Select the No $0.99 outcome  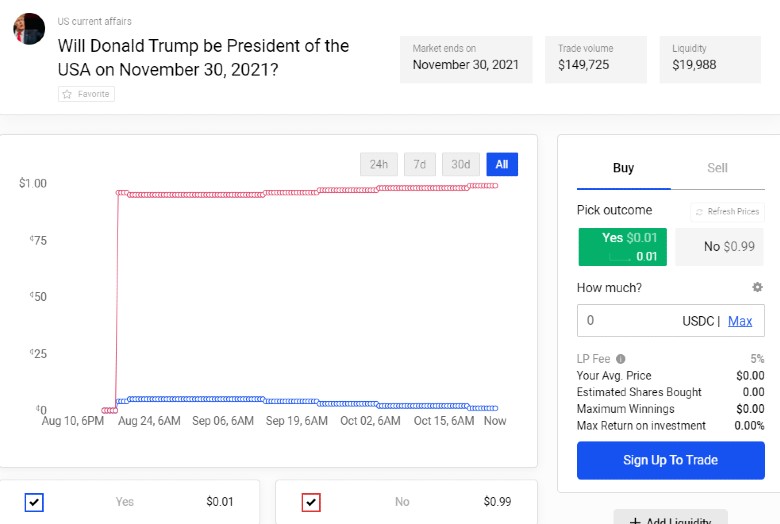pos(719,247)
